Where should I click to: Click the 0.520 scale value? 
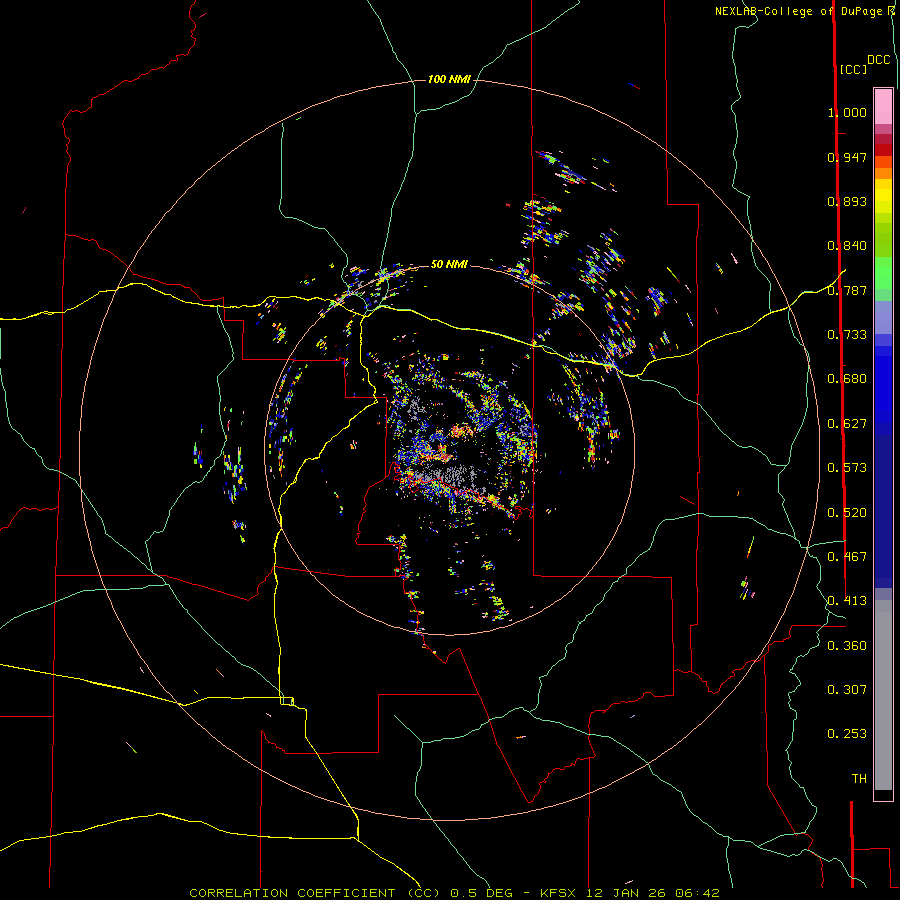coord(847,513)
